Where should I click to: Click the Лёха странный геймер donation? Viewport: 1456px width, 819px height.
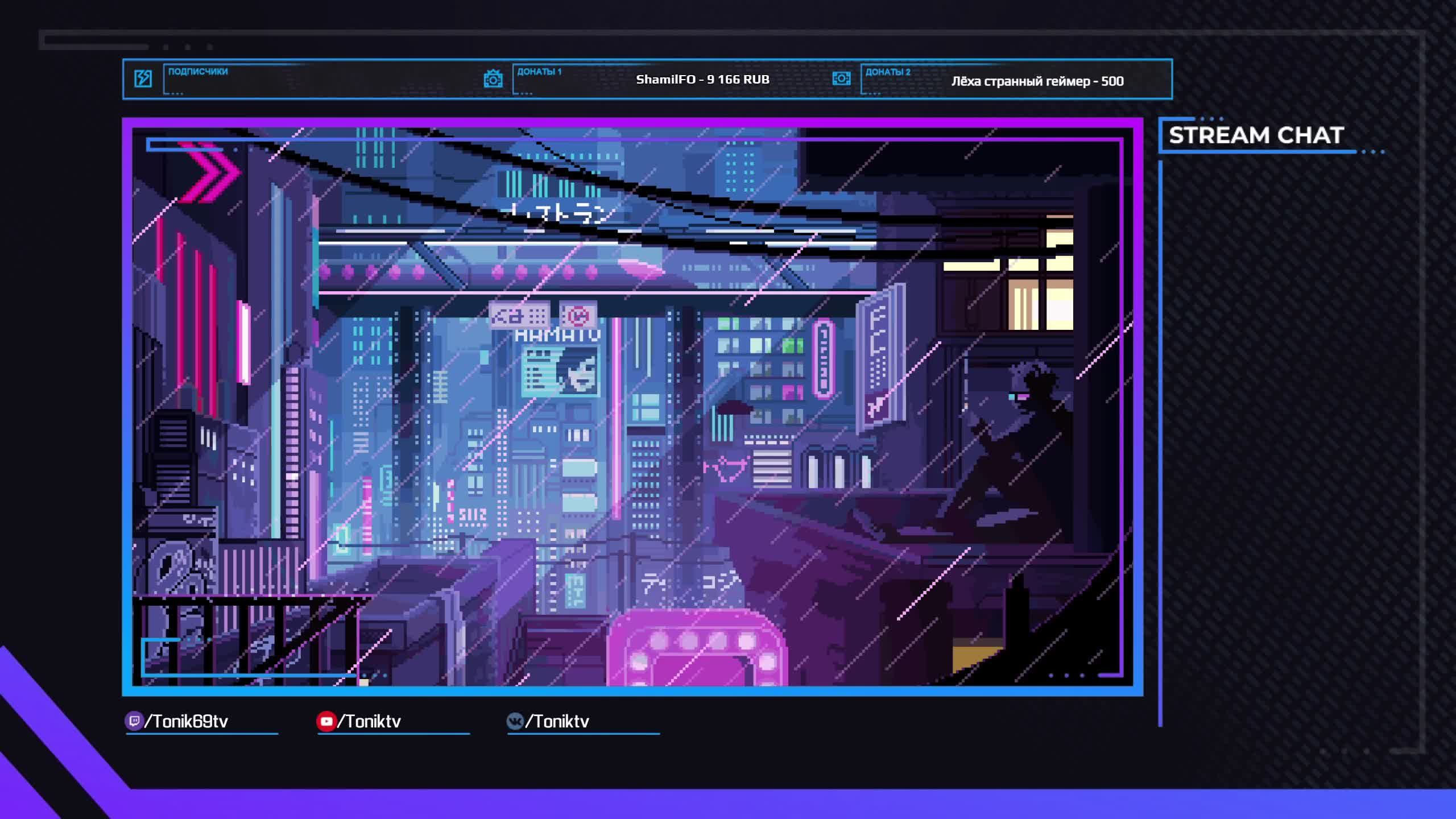point(1037,81)
